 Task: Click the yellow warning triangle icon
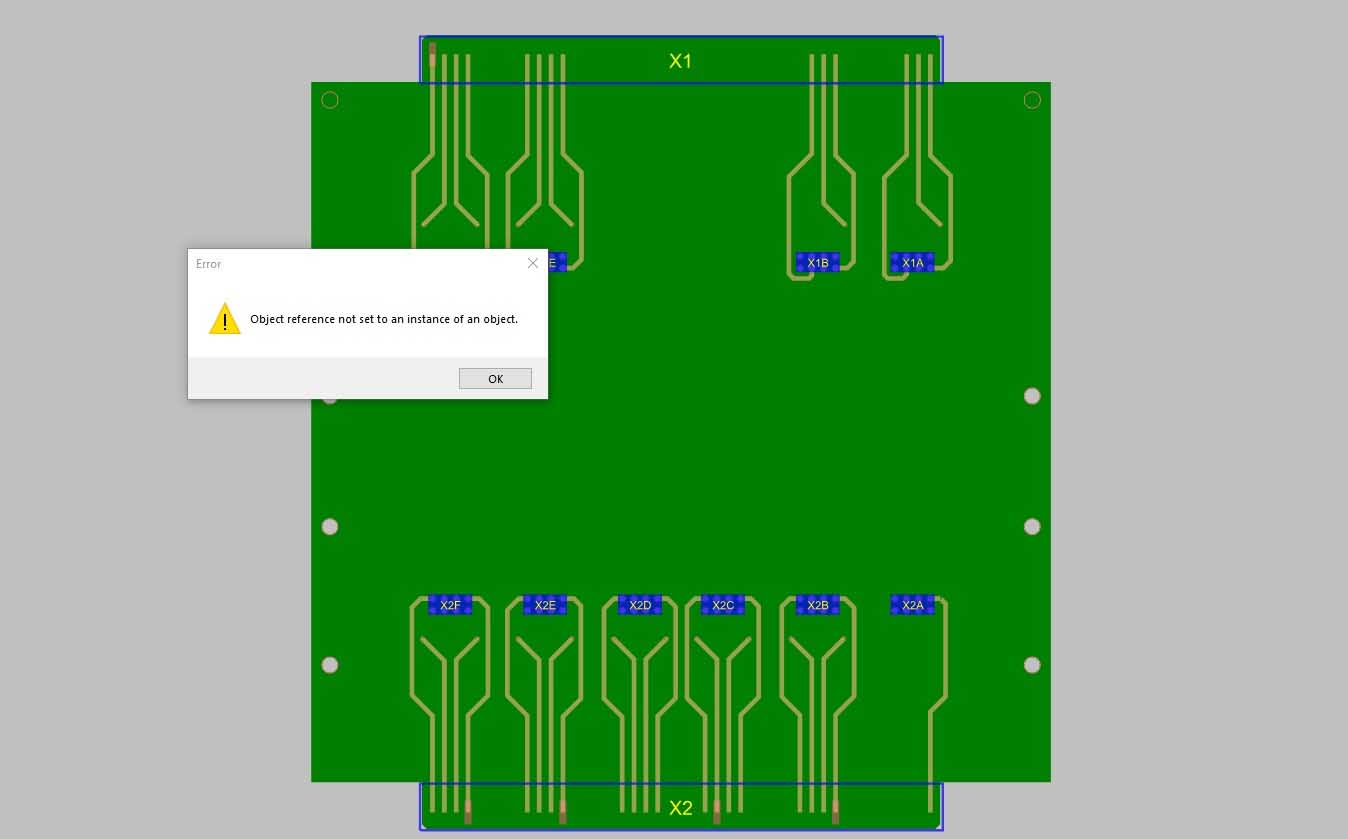pos(225,319)
